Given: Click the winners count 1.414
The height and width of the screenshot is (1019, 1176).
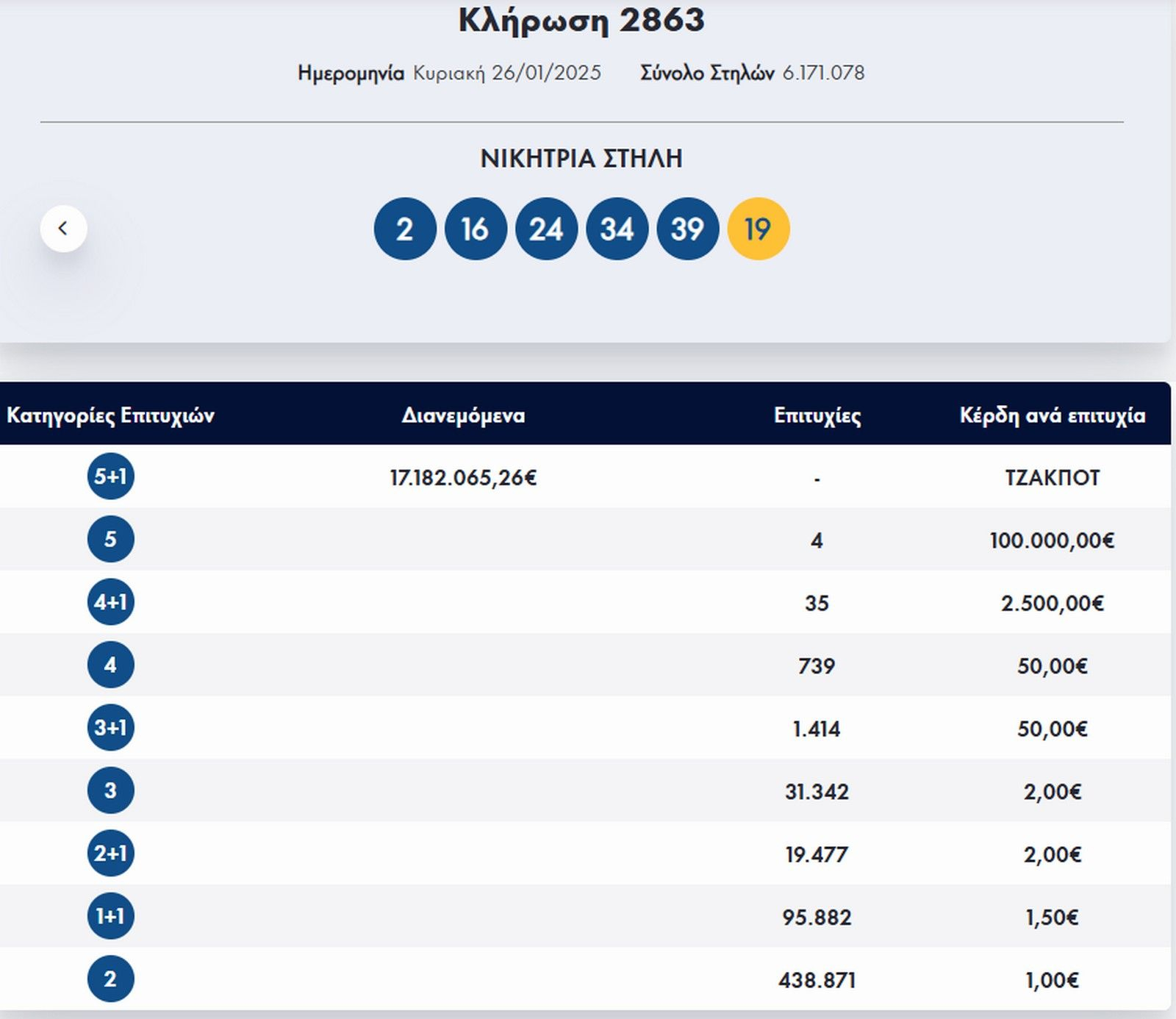Looking at the screenshot, I should [817, 729].
